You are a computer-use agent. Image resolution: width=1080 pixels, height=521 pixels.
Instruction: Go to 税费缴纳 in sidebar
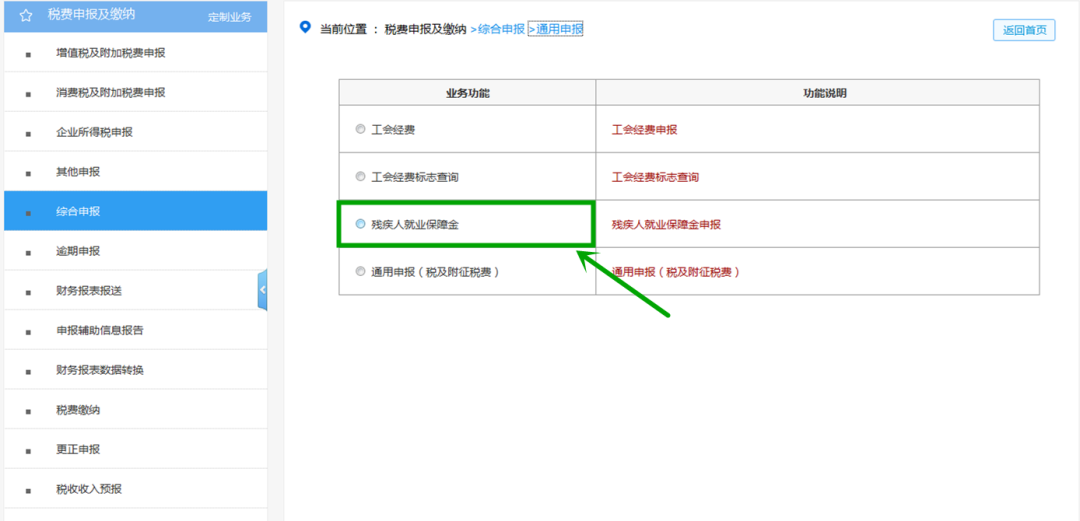click(x=136, y=410)
